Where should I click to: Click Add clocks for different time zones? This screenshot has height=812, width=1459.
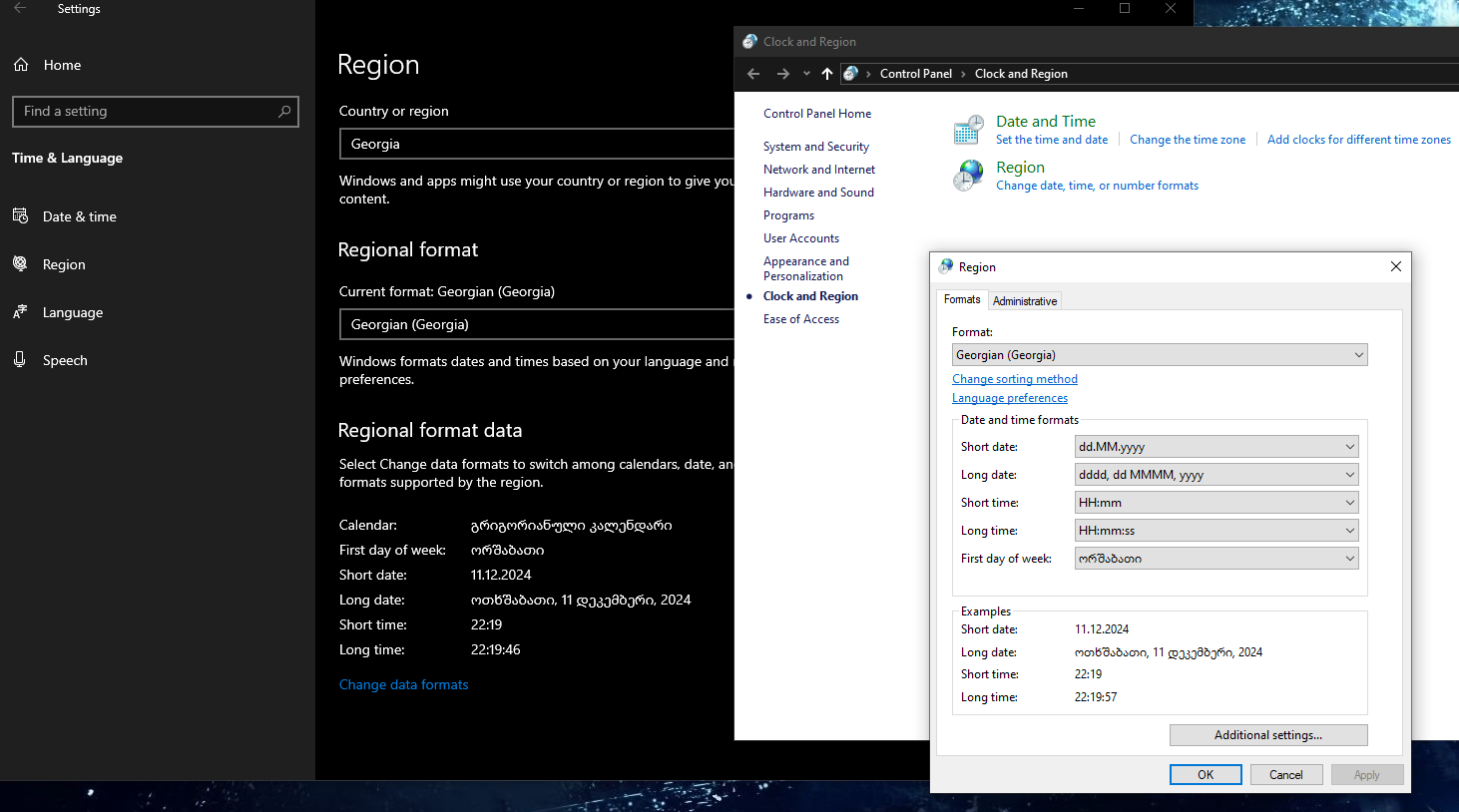pos(1359,140)
